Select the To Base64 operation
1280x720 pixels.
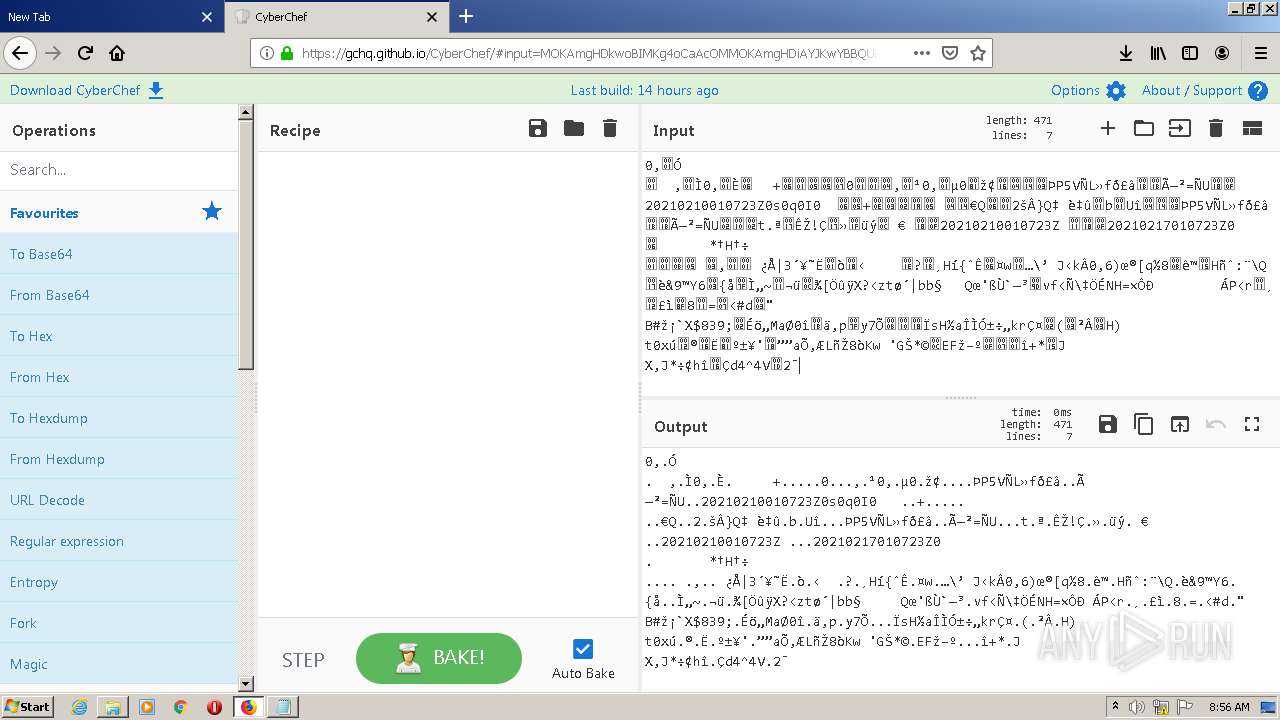(119, 254)
